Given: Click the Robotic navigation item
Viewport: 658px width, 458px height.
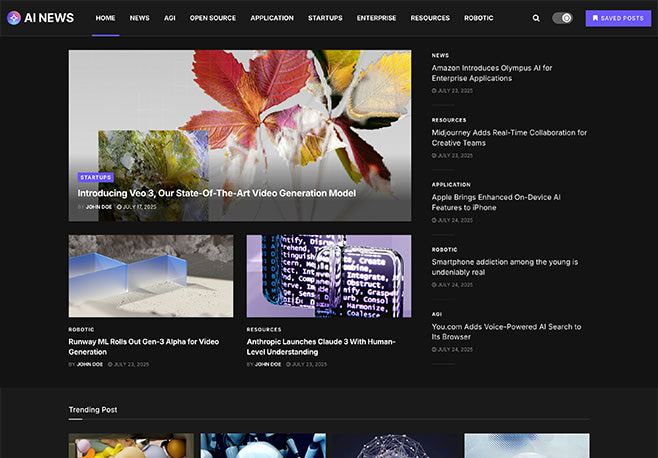Looking at the screenshot, I should 478,18.
